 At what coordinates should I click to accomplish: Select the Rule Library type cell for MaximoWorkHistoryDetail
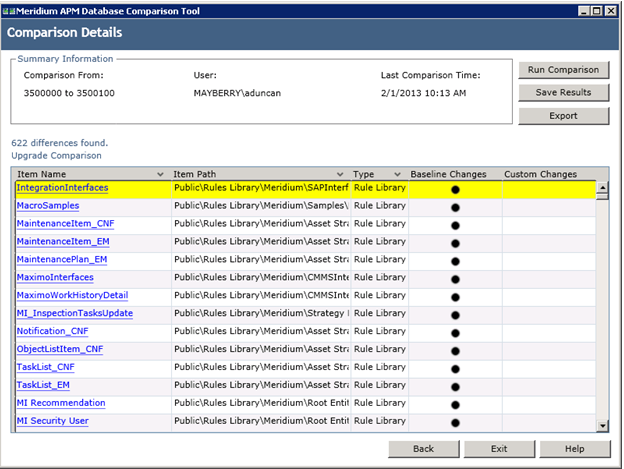pos(380,295)
